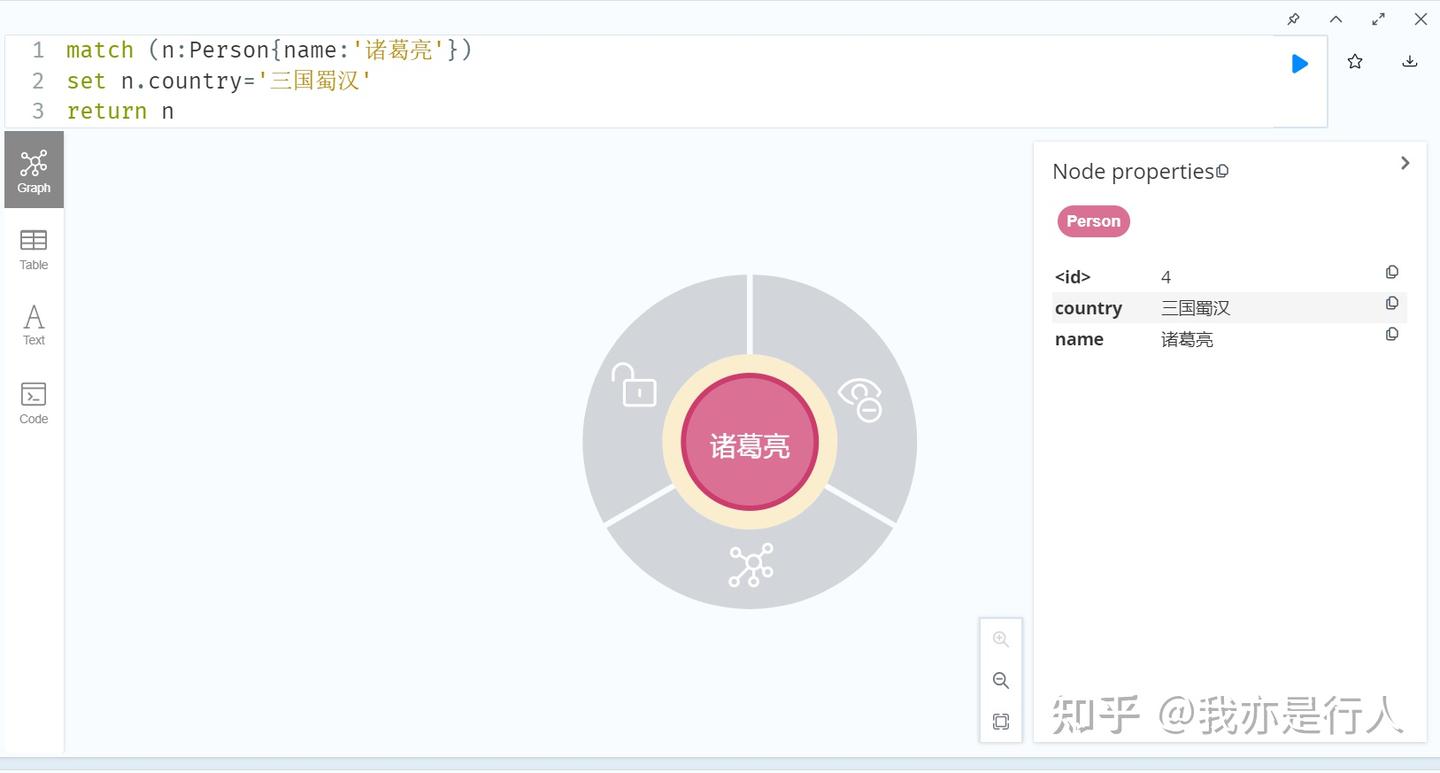Image resolution: width=1440 pixels, height=773 pixels.
Task: Run the Cypher query with the play button
Action: pyautogui.click(x=1299, y=62)
